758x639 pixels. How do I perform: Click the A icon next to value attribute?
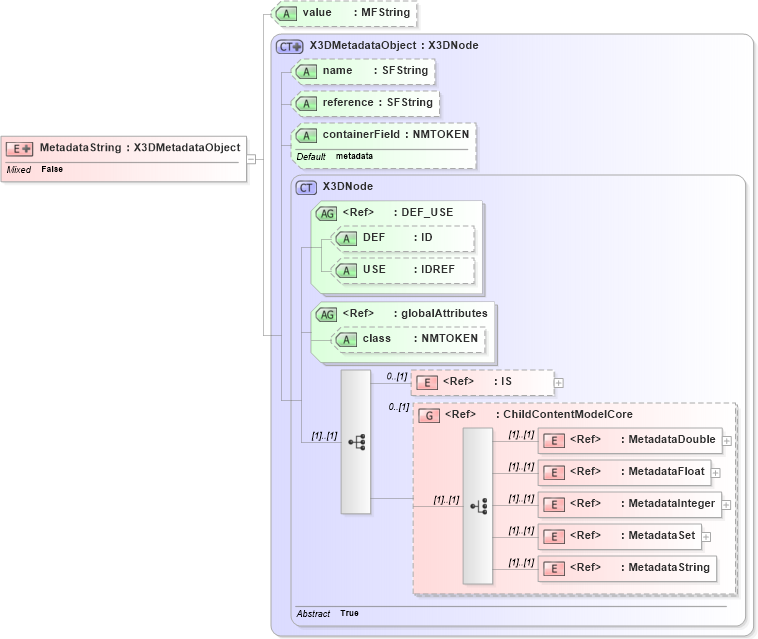click(286, 14)
